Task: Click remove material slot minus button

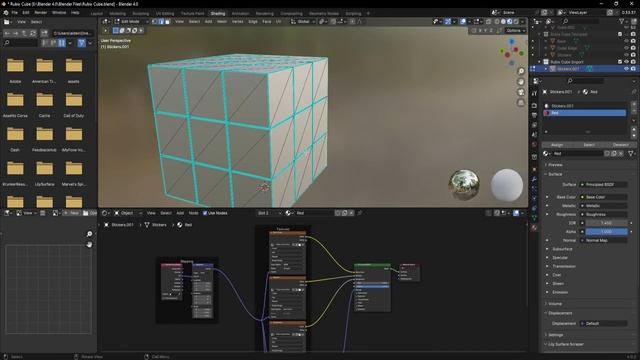Action: (634, 112)
